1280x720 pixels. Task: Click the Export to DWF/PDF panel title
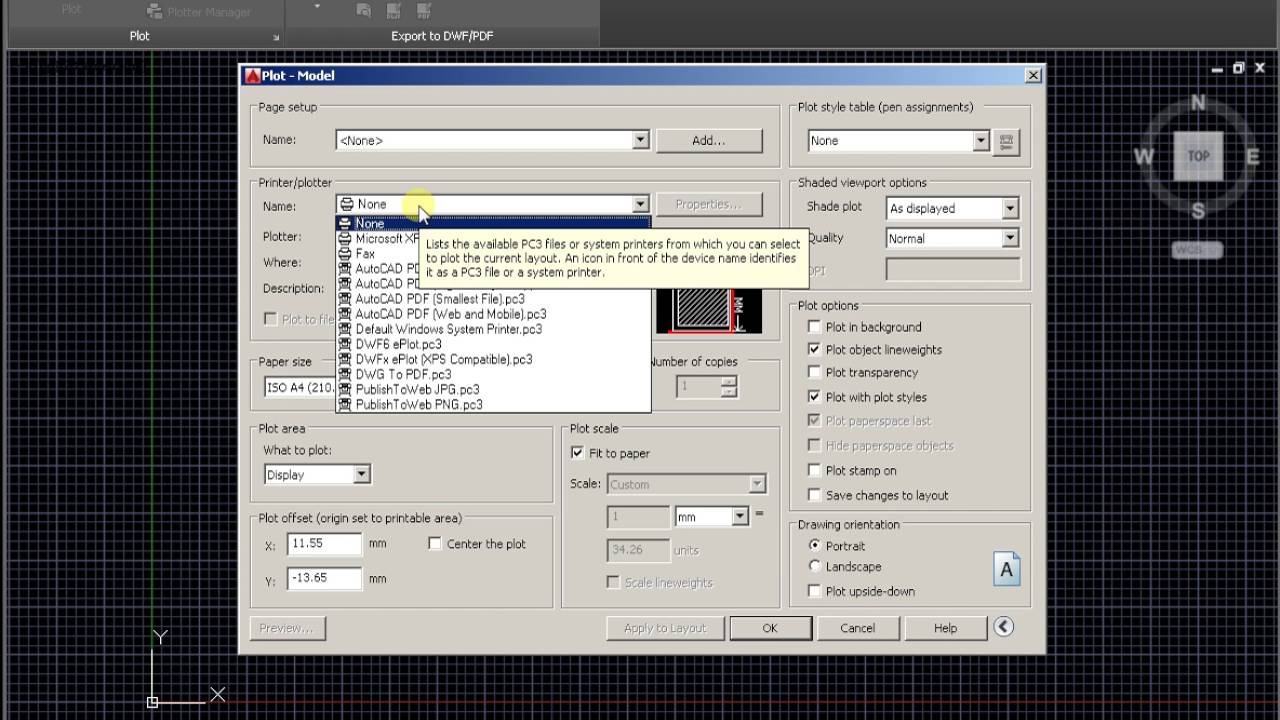(x=442, y=36)
